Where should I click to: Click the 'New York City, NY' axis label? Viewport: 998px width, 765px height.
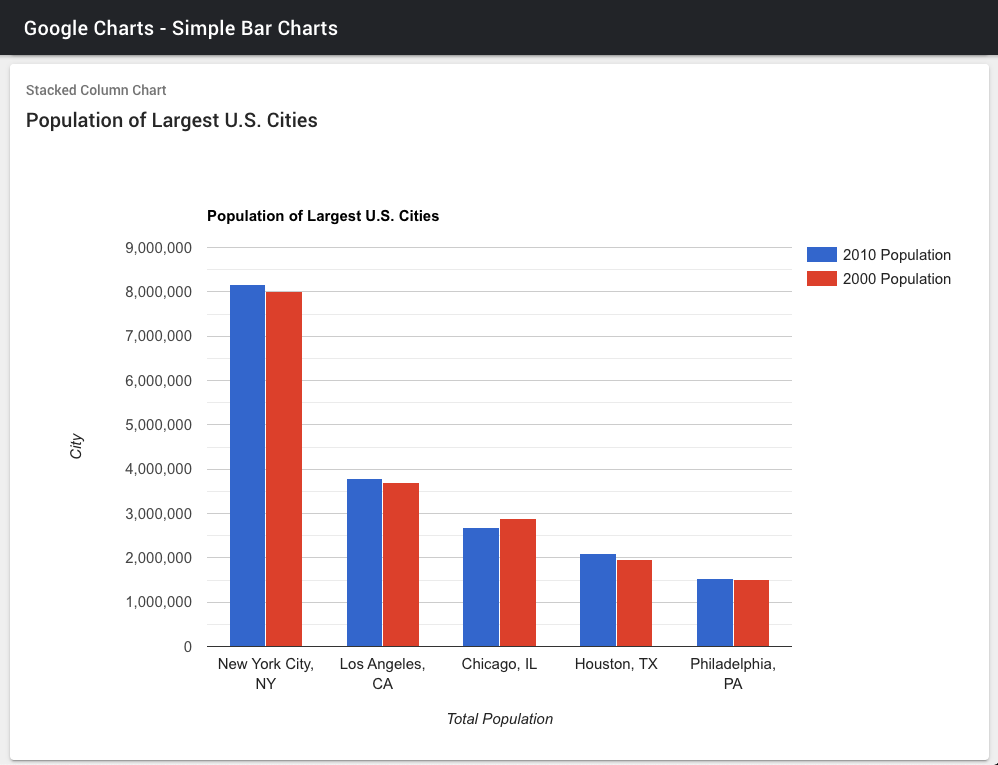click(265, 673)
